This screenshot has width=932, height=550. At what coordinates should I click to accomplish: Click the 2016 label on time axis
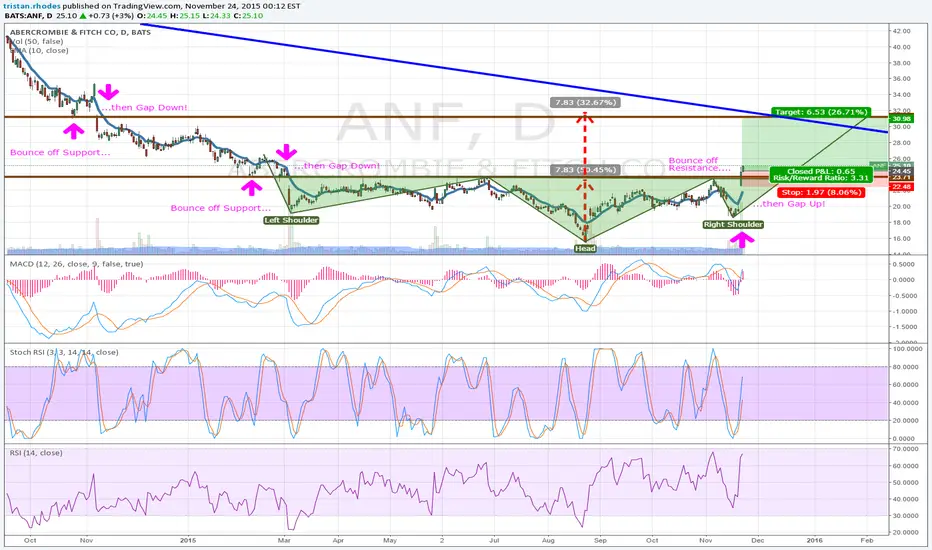815,540
